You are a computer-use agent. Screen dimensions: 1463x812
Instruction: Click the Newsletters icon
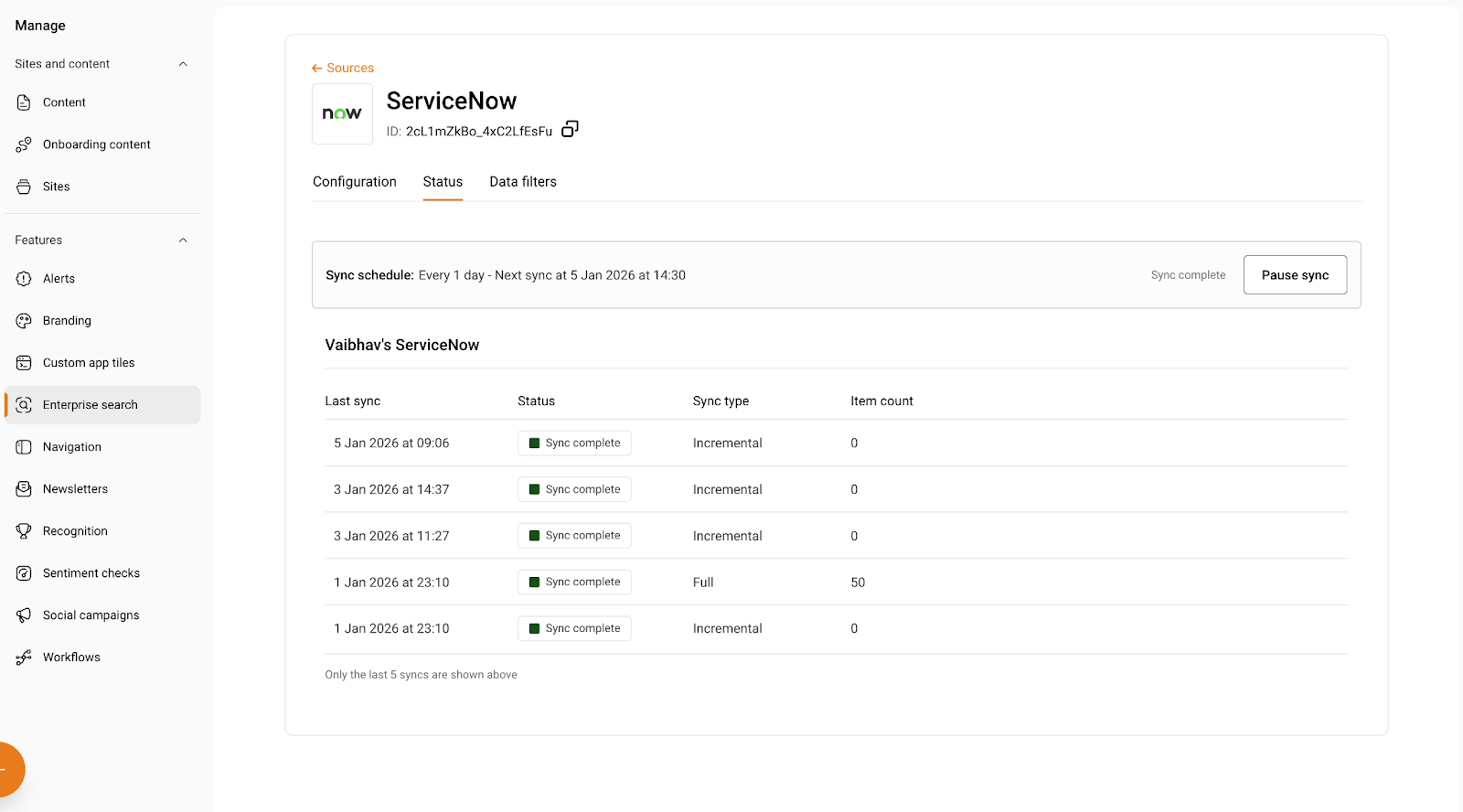(24, 489)
